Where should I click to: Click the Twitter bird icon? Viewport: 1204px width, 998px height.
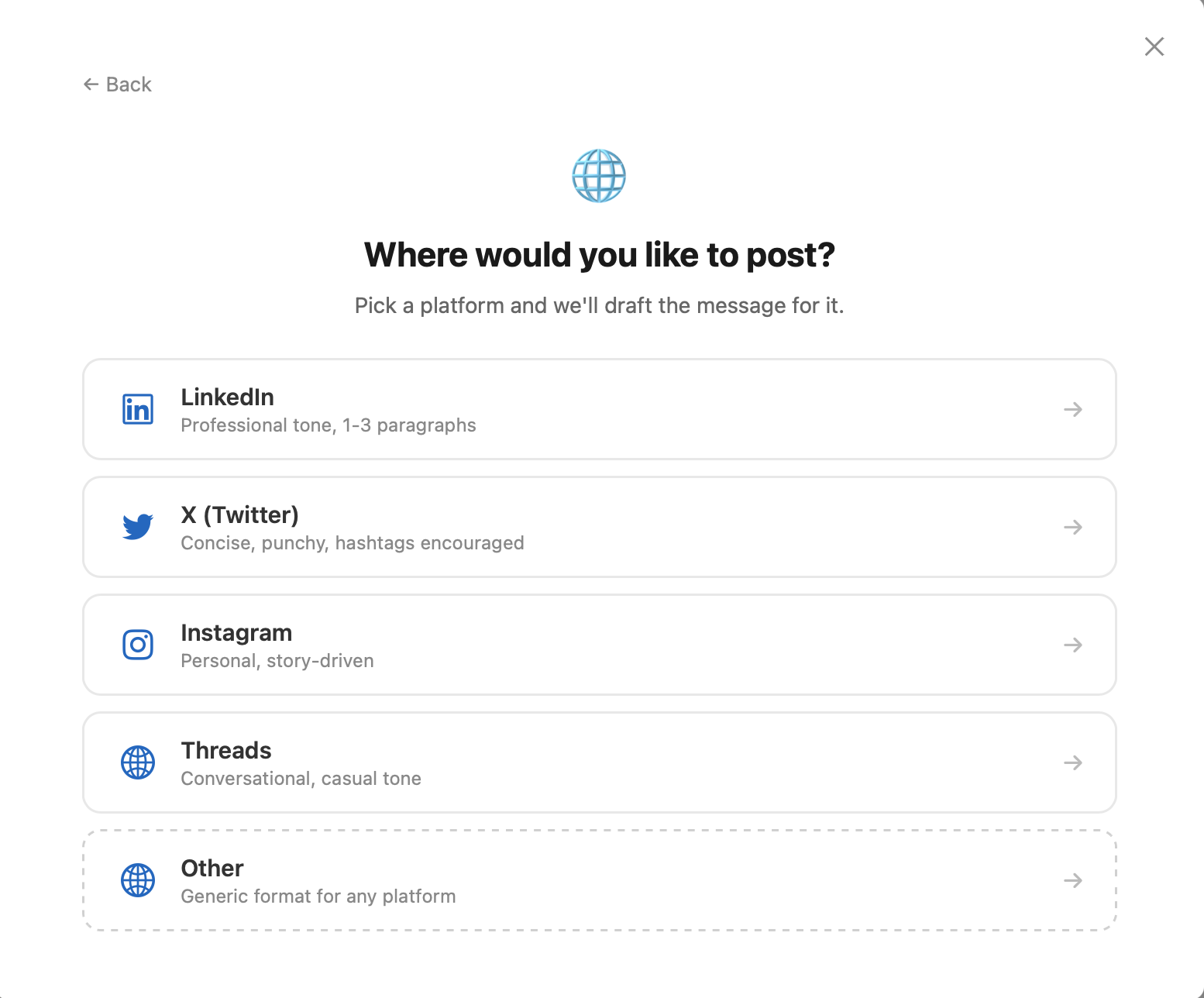click(x=138, y=527)
